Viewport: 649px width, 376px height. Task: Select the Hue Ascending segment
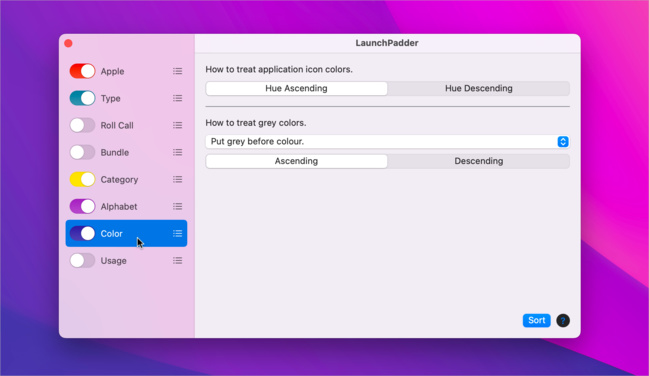[296, 88]
